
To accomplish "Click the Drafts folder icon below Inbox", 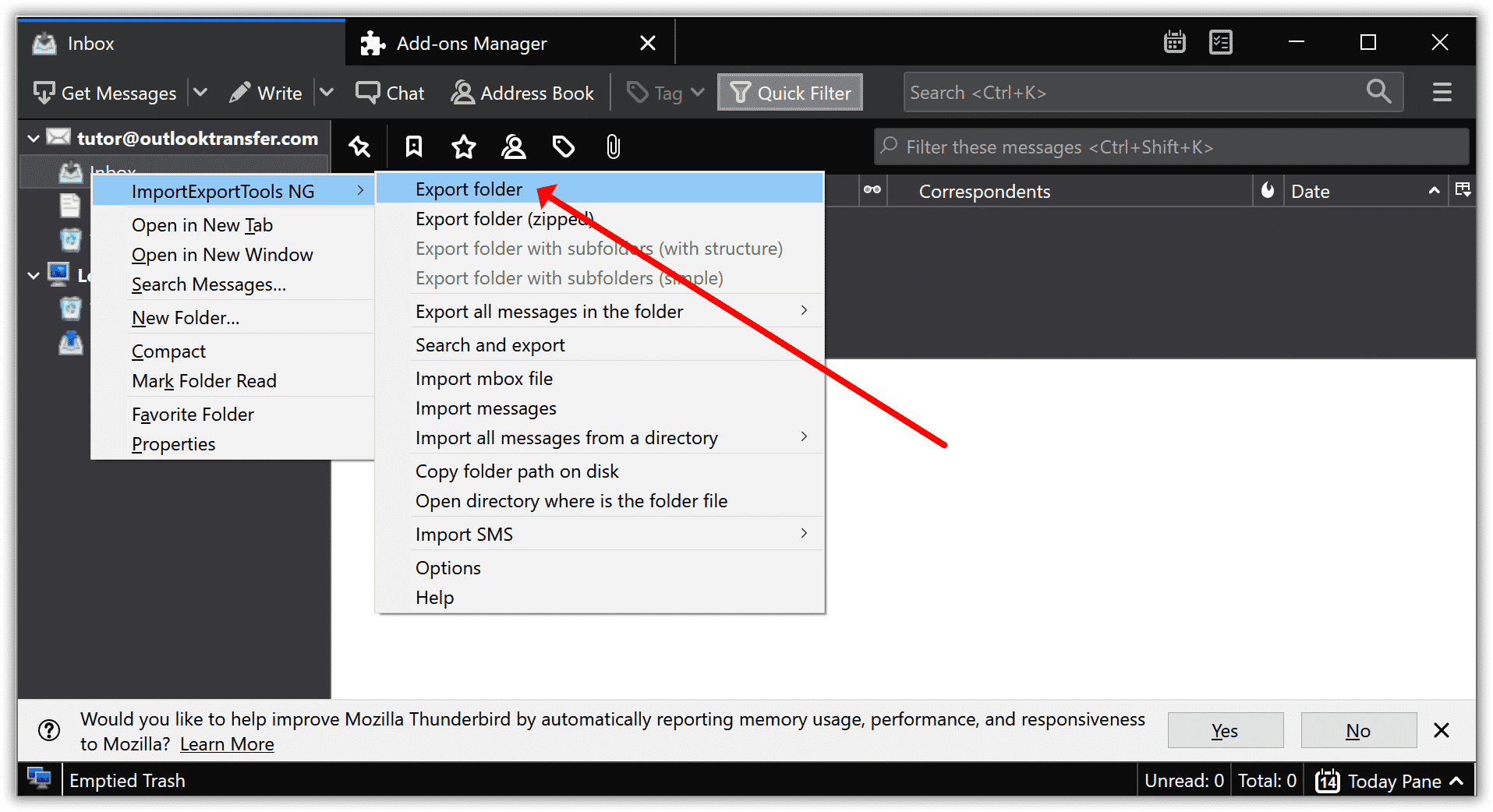I will (x=70, y=206).
